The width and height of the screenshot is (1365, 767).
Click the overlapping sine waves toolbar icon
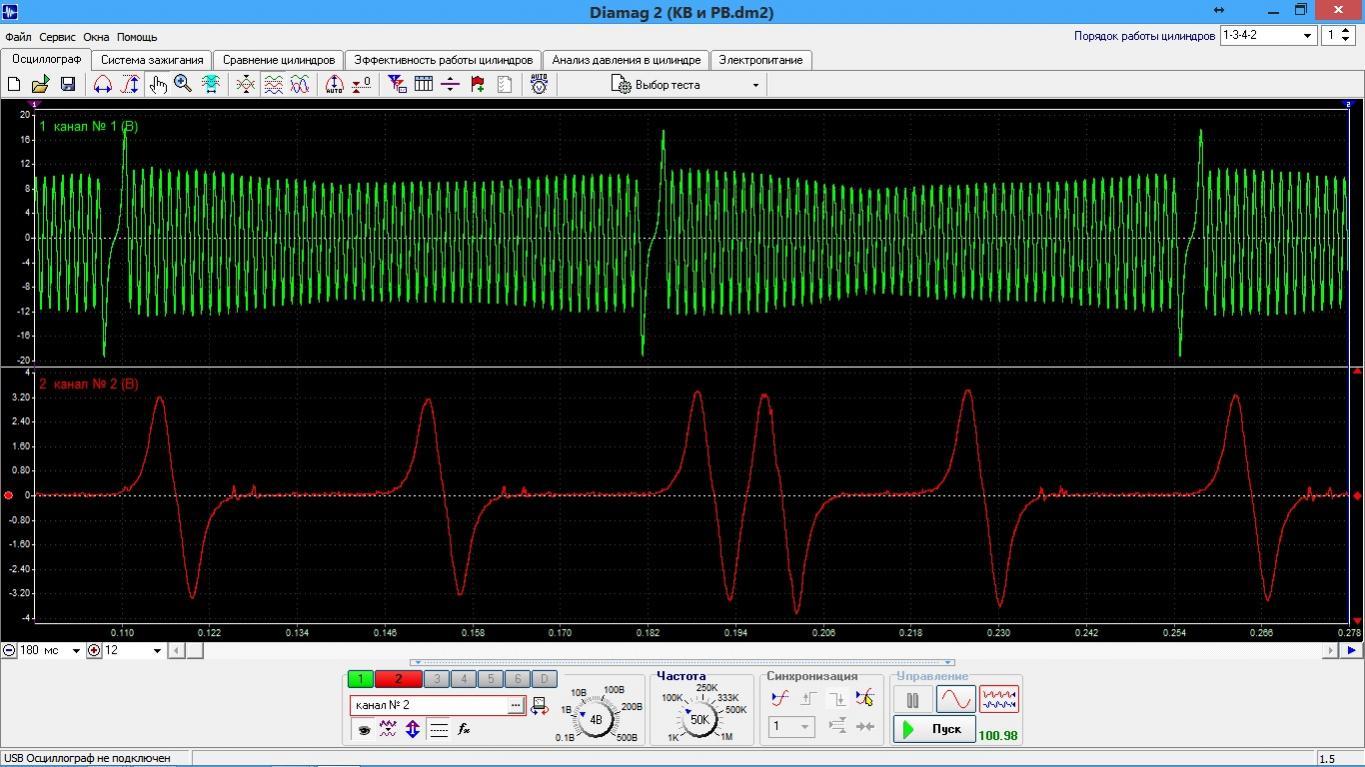coord(300,85)
